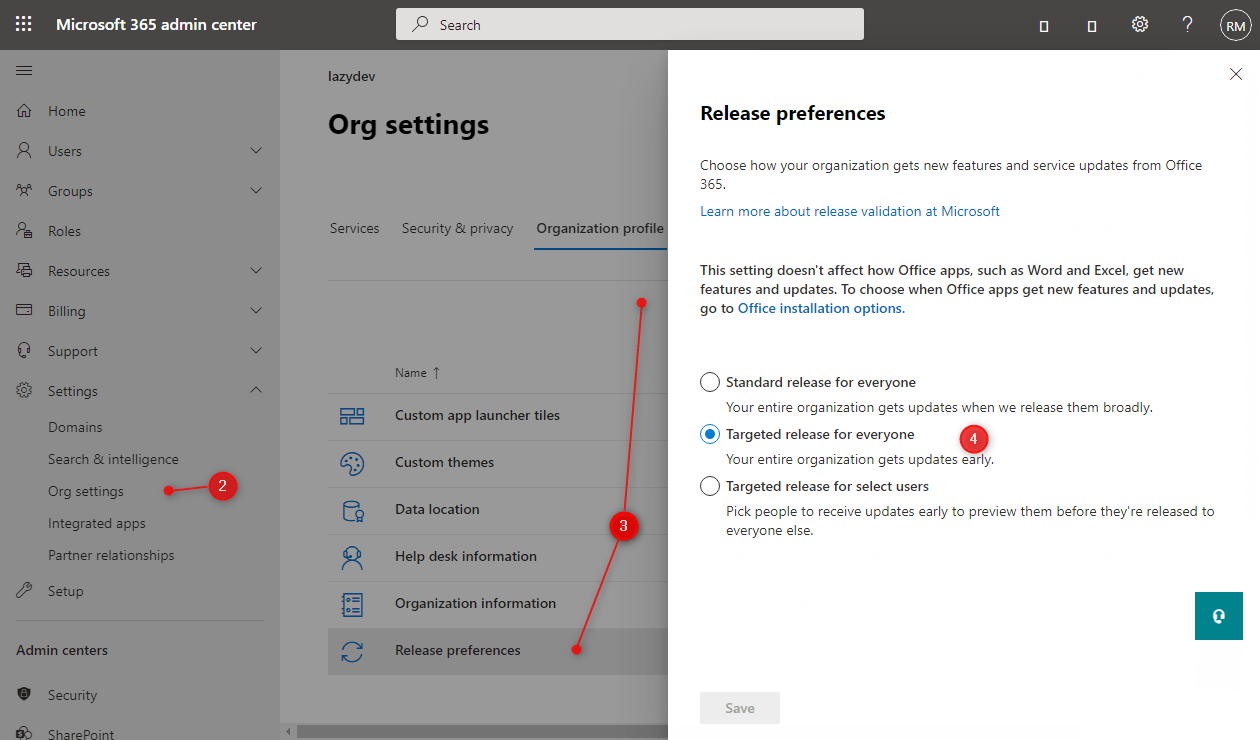
Task: Open the teal help assistant button
Action: (1219, 616)
